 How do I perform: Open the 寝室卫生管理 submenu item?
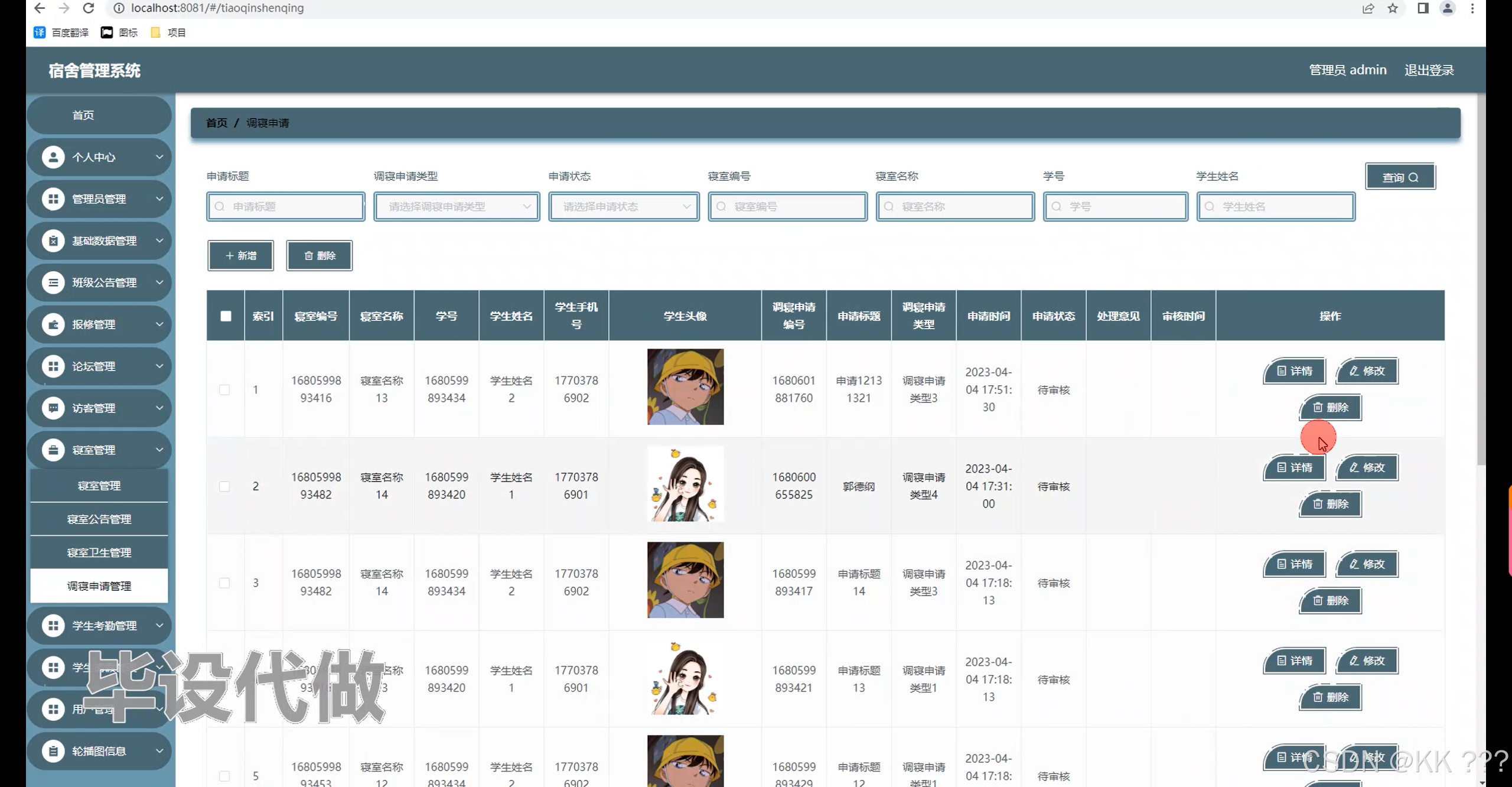pos(99,552)
